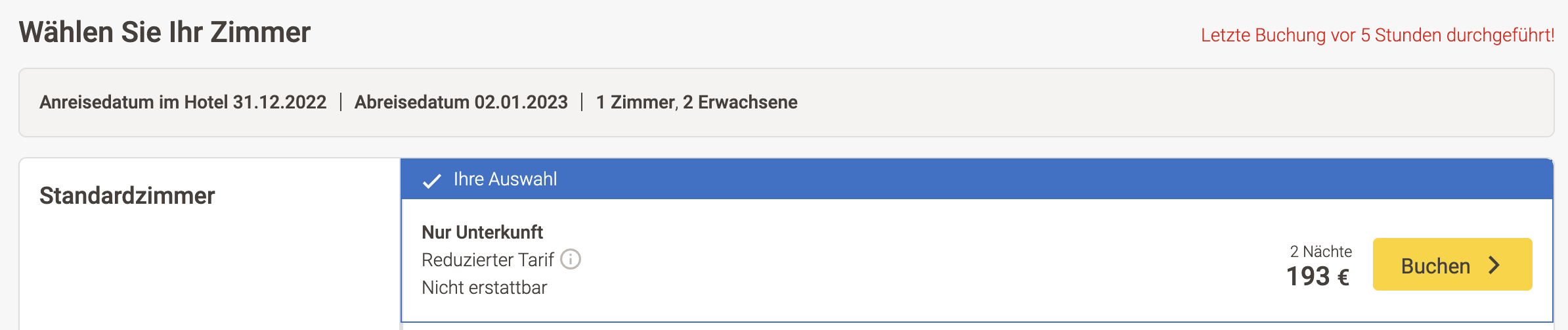The height and width of the screenshot is (330, 1568).
Task: Book the room with the Buchen button label
Action: pyautogui.click(x=1435, y=266)
